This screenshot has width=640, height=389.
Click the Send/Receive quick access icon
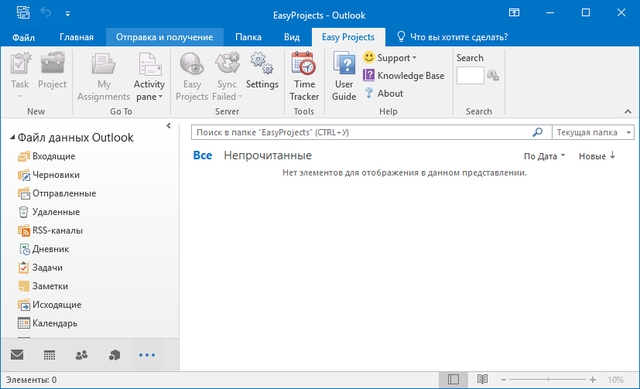pyautogui.click(x=23, y=13)
